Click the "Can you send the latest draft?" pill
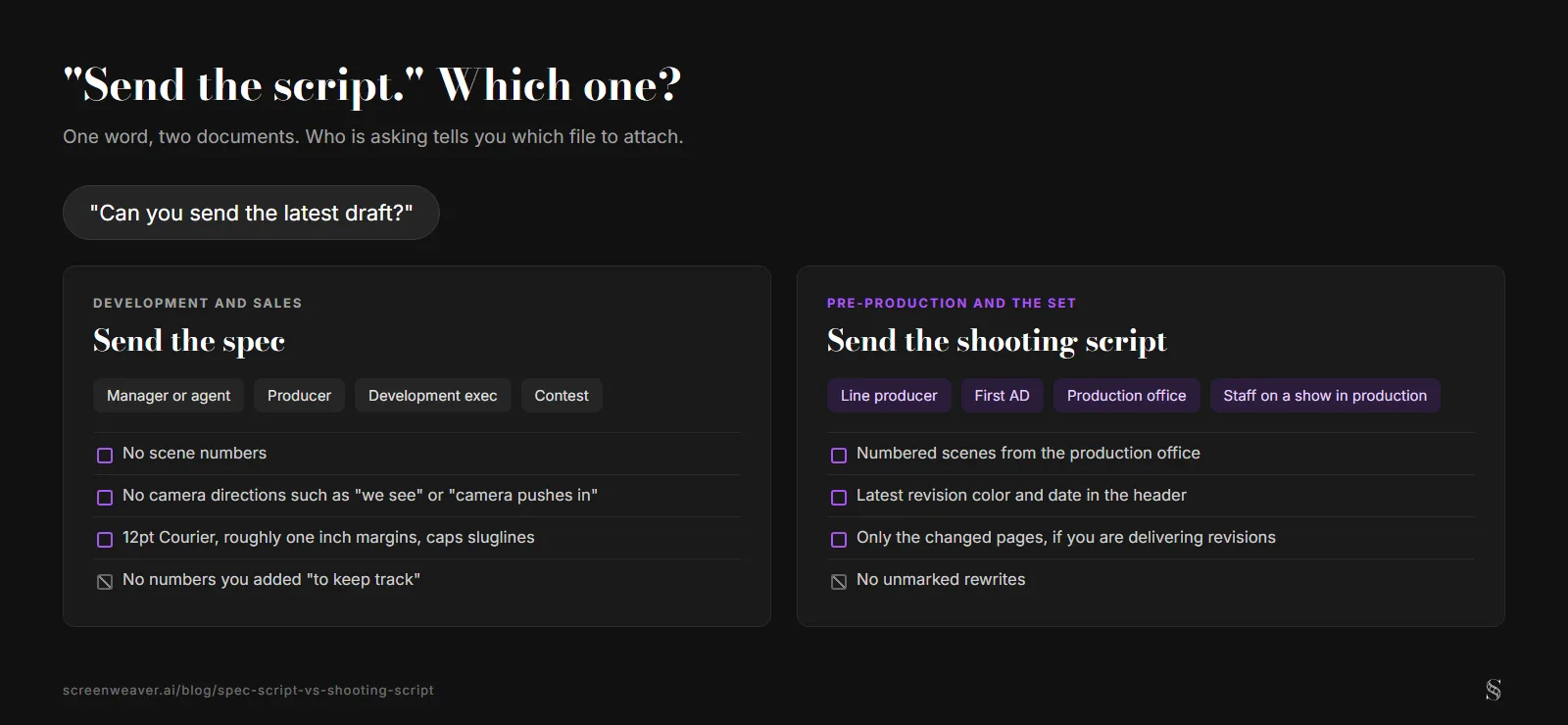Viewport: 1568px width, 725px height. [x=251, y=213]
